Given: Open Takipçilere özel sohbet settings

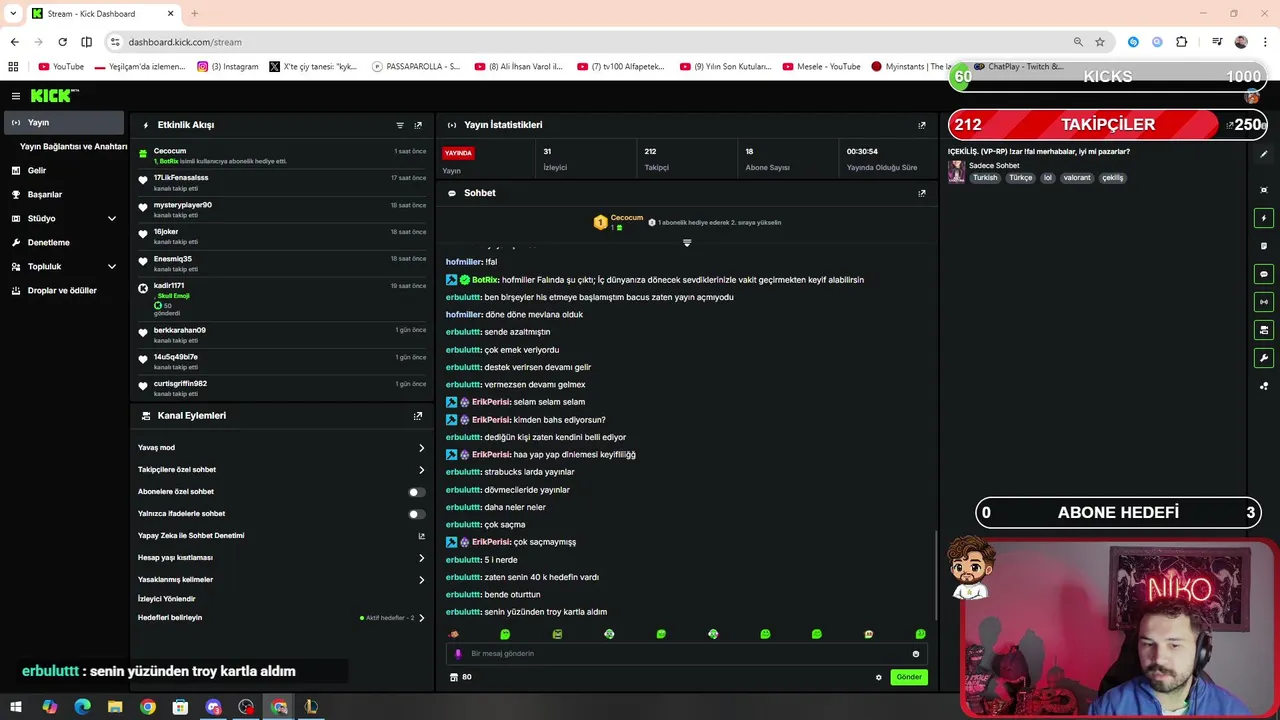Looking at the screenshot, I should coord(281,470).
